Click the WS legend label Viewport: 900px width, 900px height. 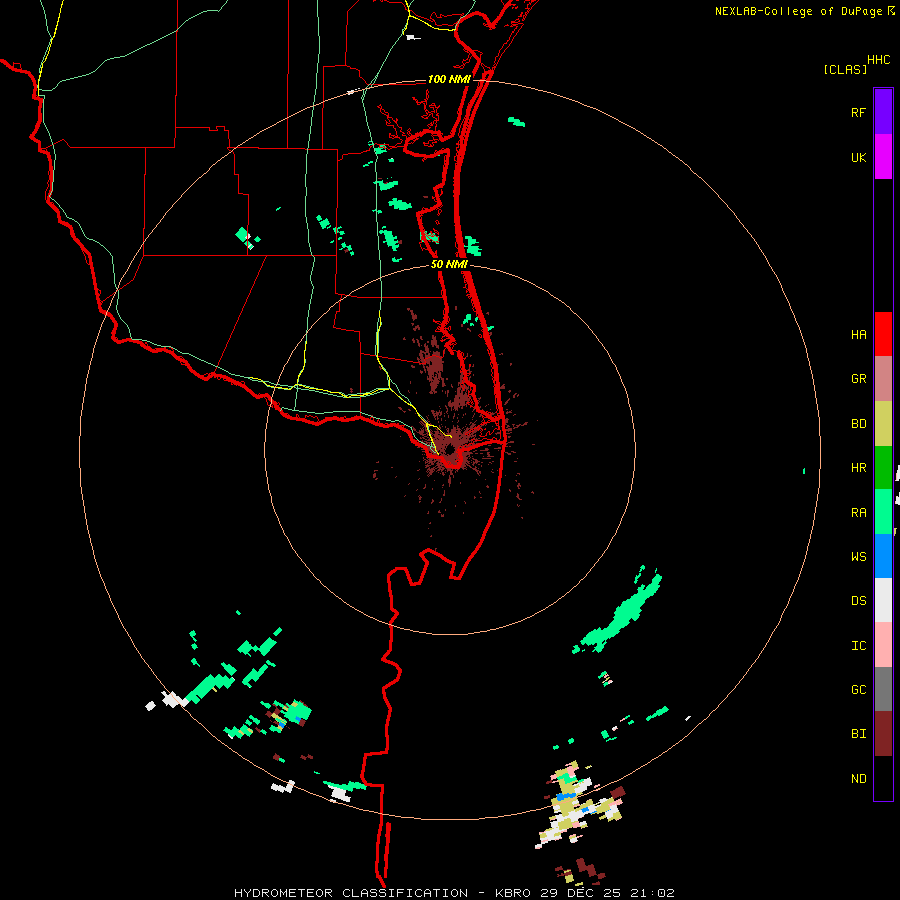[858, 557]
